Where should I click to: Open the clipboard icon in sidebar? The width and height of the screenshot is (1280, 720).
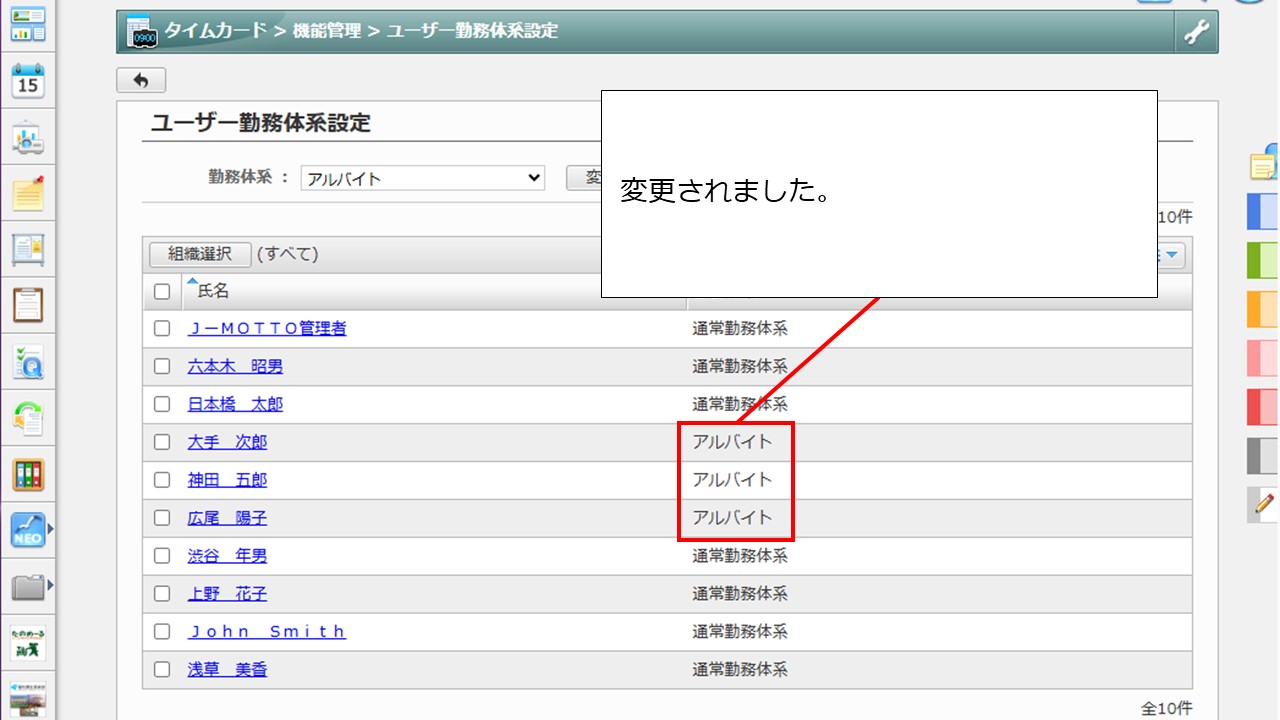coord(28,305)
